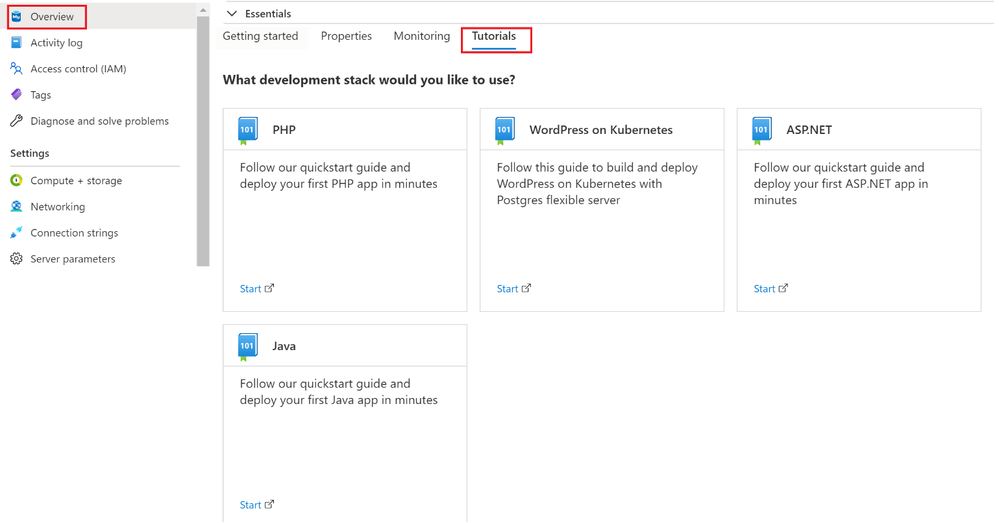Open Activity log in the sidebar

pos(56,43)
